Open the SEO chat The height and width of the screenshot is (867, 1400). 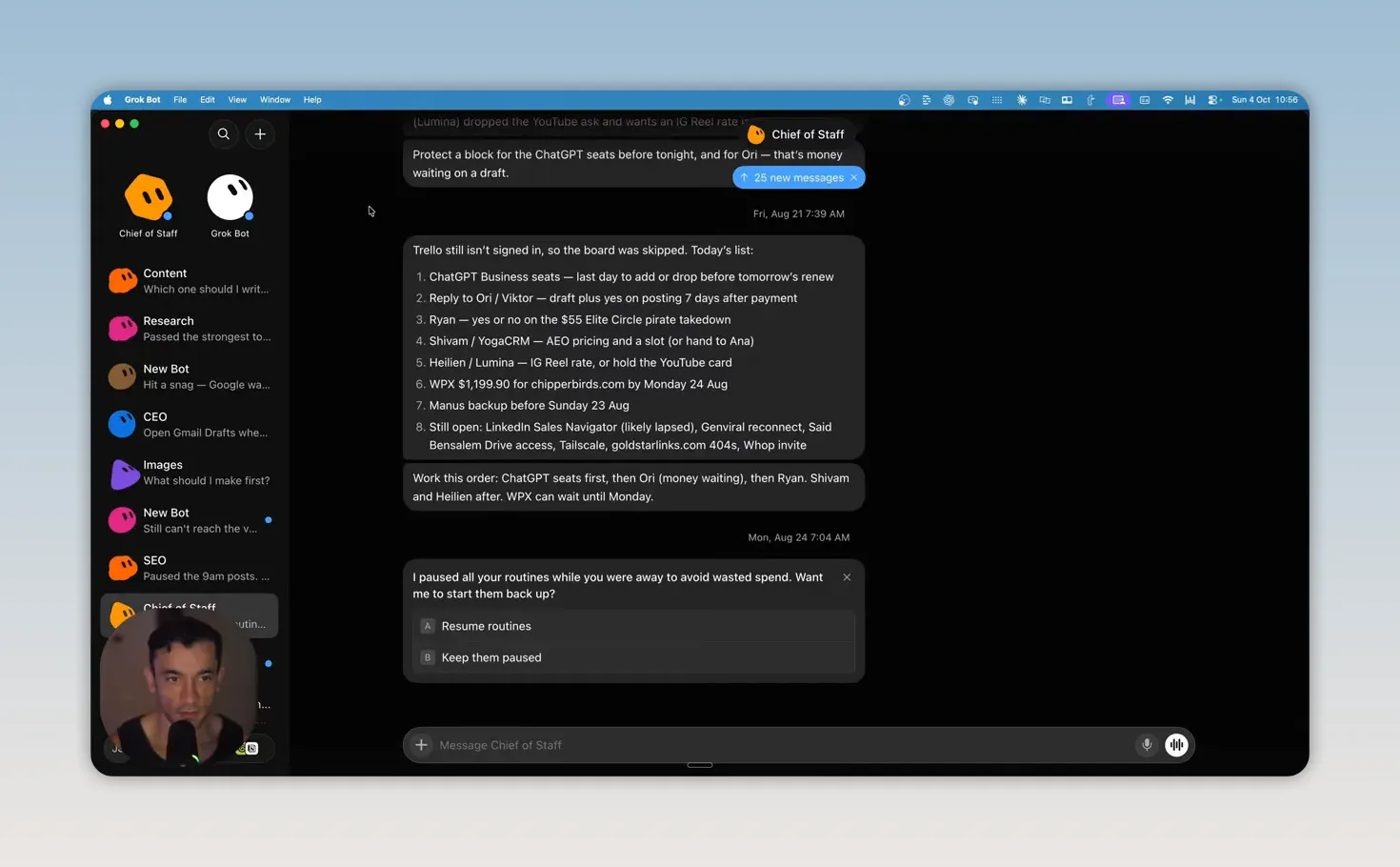point(189,568)
